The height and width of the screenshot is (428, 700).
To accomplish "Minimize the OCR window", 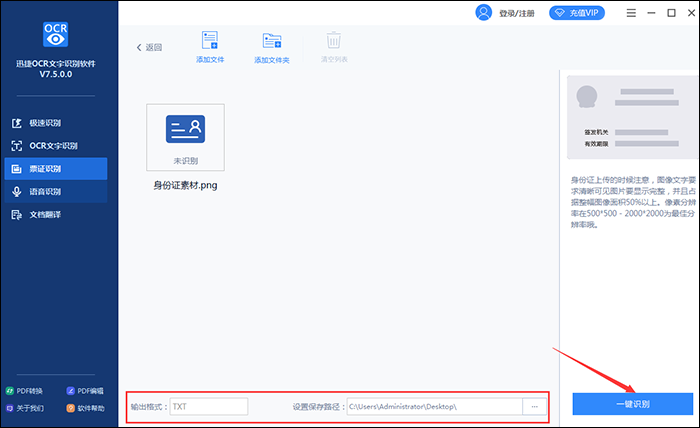I will [651, 13].
